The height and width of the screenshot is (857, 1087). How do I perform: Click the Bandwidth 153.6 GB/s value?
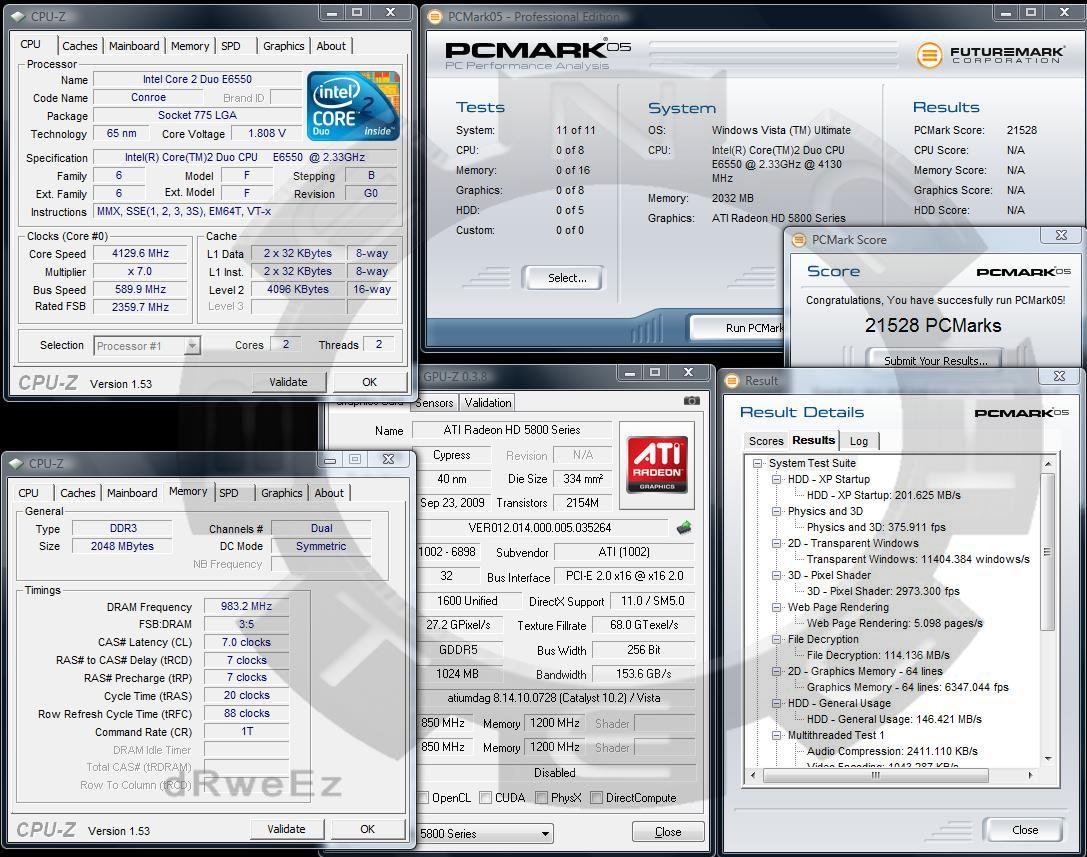[643, 674]
